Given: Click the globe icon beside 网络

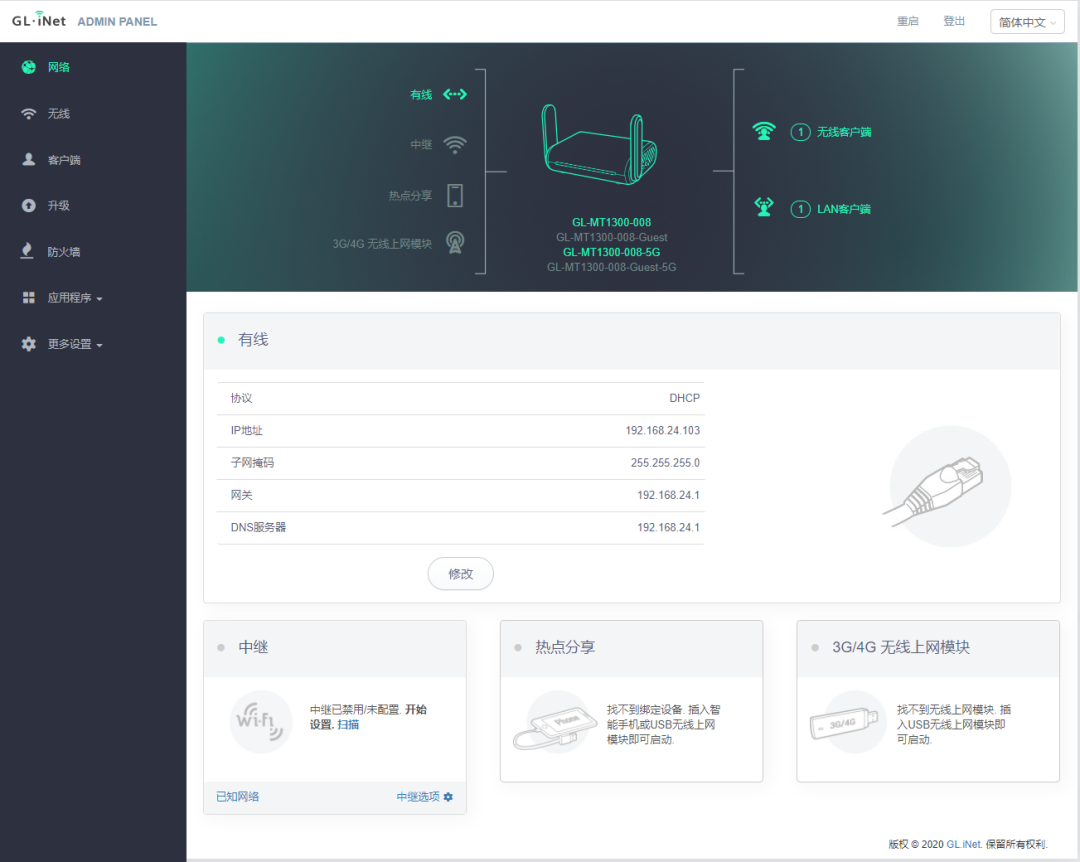Looking at the screenshot, I should coord(28,67).
